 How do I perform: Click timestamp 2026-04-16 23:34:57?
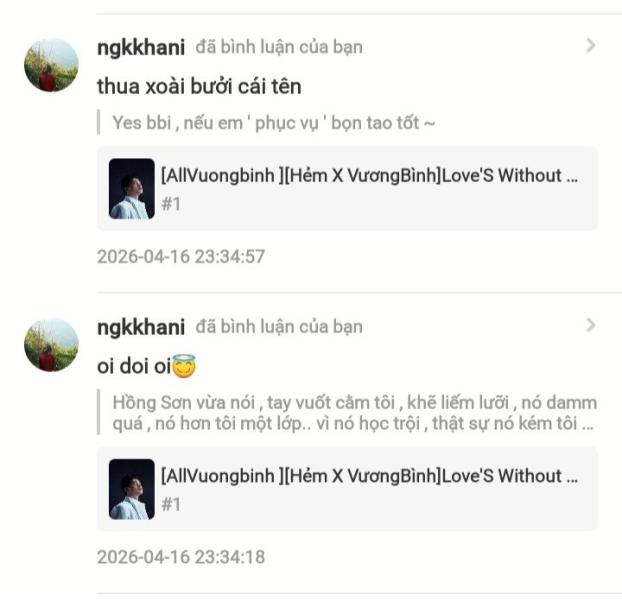(x=181, y=257)
